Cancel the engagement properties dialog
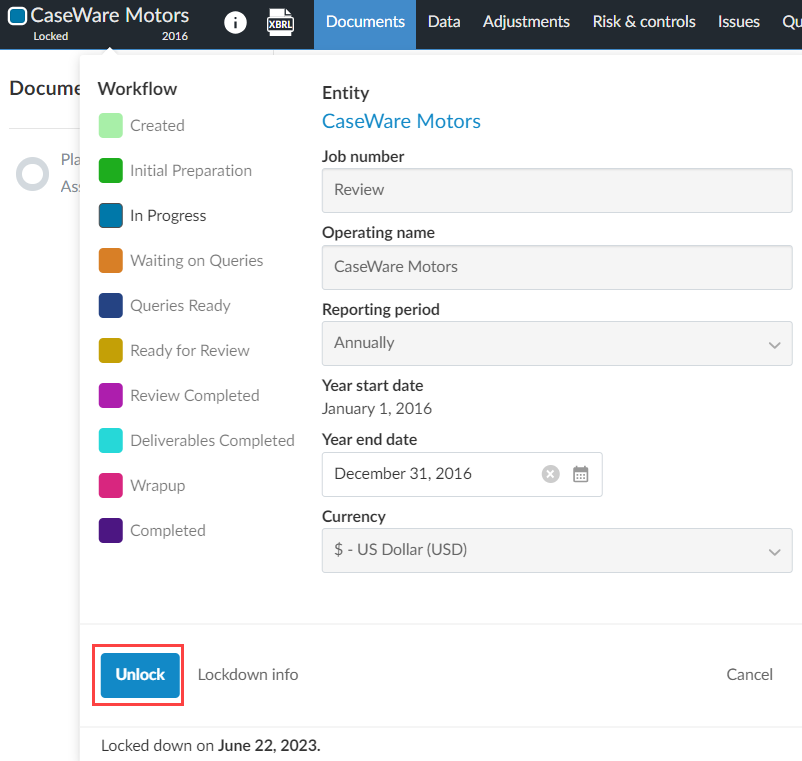This screenshot has height=761, width=802. pos(749,675)
